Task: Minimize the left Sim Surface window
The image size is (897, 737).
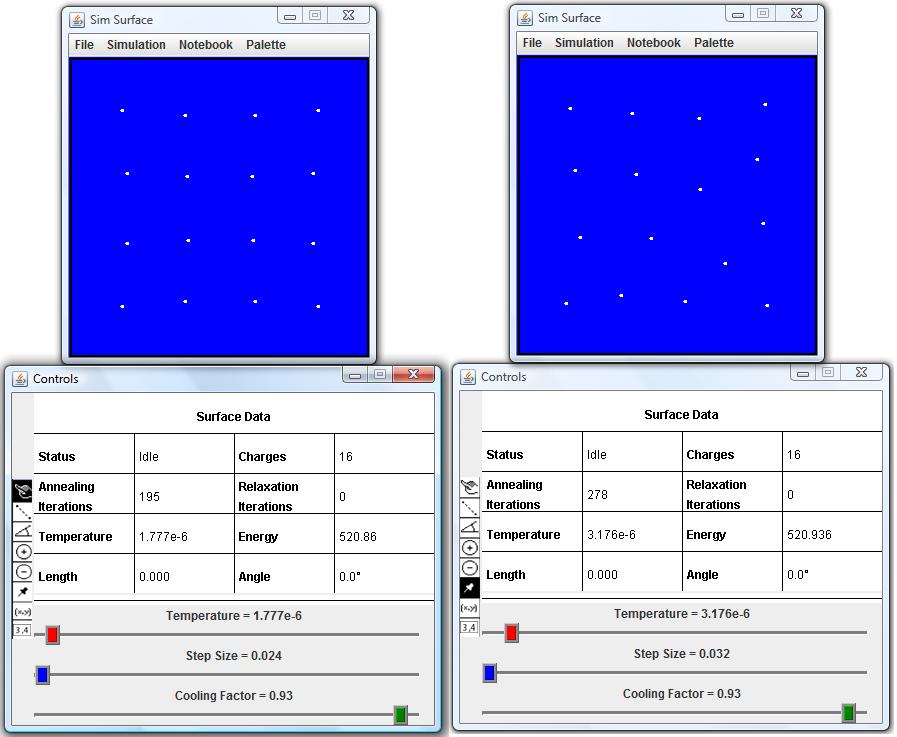Action: 290,16
